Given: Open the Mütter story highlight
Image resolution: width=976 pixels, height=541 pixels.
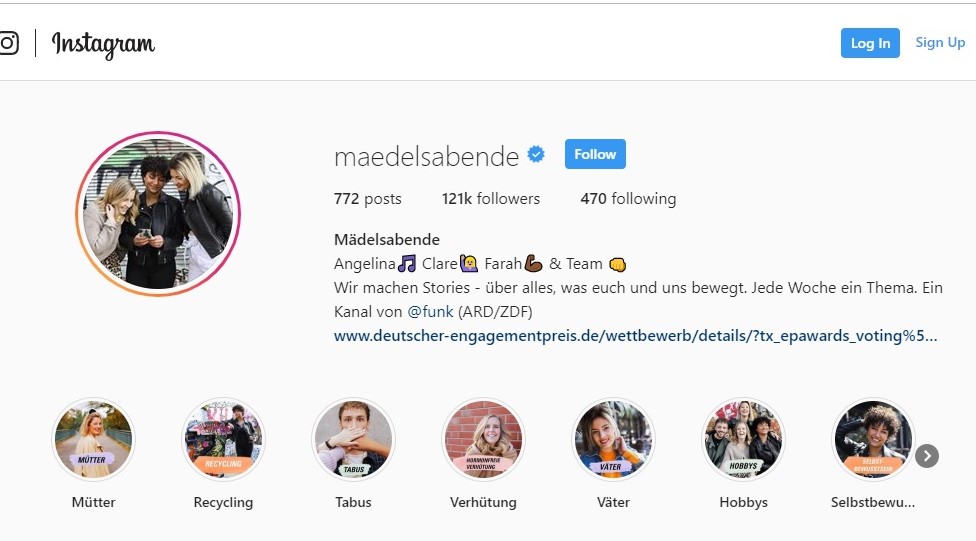Looking at the screenshot, I should 93,440.
